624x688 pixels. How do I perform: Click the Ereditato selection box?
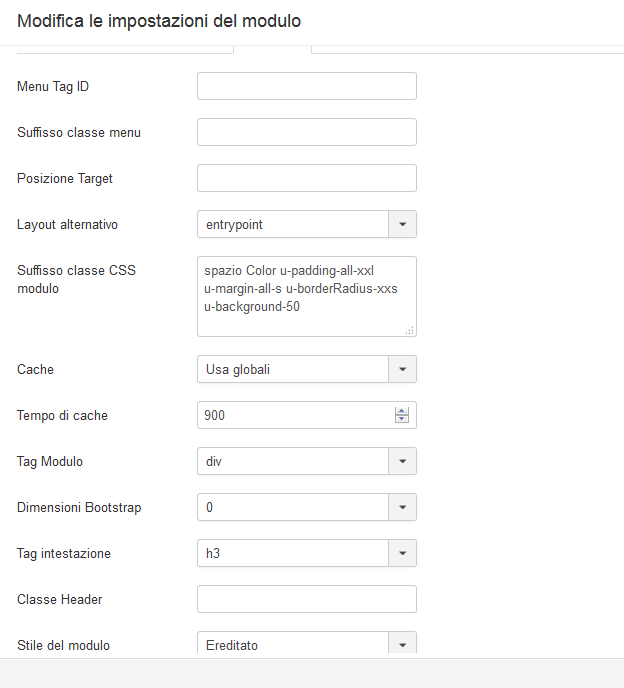point(293,645)
